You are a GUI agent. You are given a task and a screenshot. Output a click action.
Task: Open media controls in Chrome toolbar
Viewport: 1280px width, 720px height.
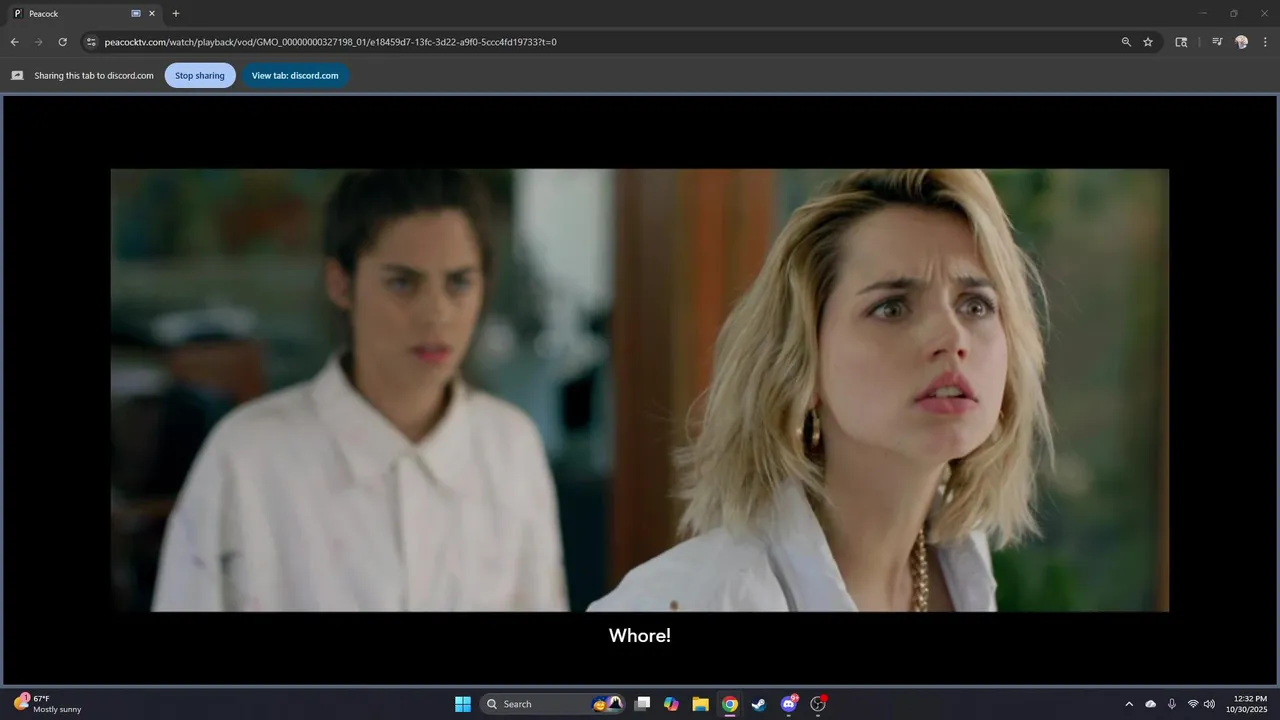pyautogui.click(x=1217, y=42)
